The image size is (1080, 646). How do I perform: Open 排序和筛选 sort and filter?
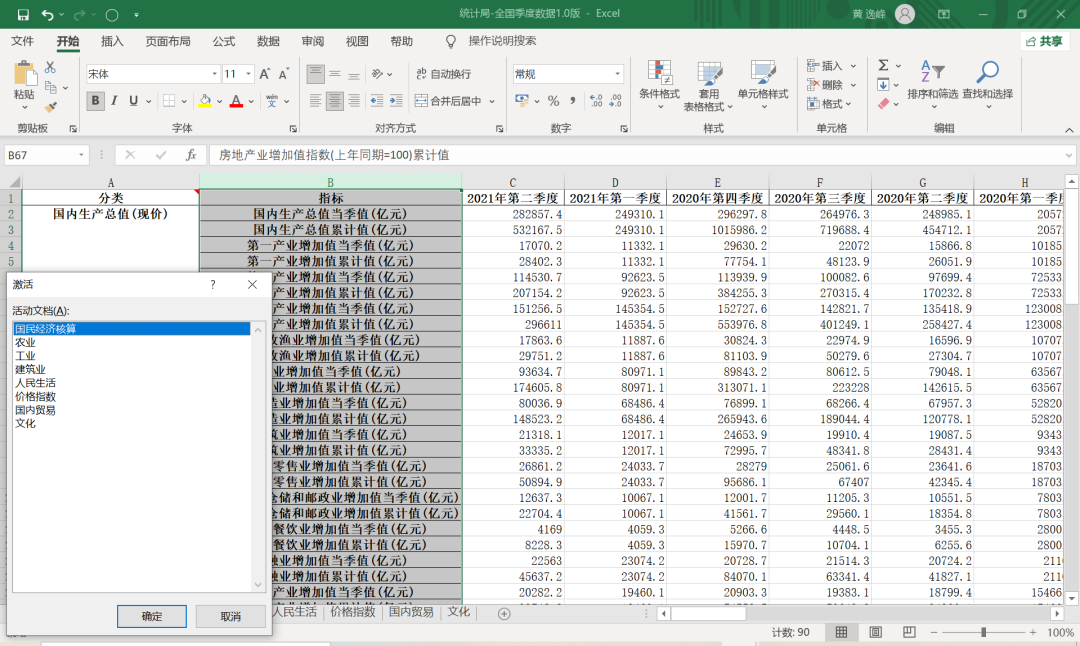(933, 85)
